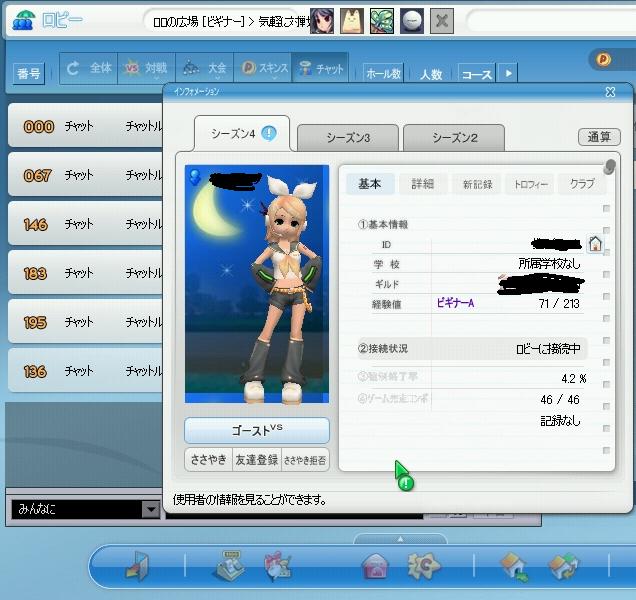
Task: Filter rooms by VS 対戦
Action: 146,68
